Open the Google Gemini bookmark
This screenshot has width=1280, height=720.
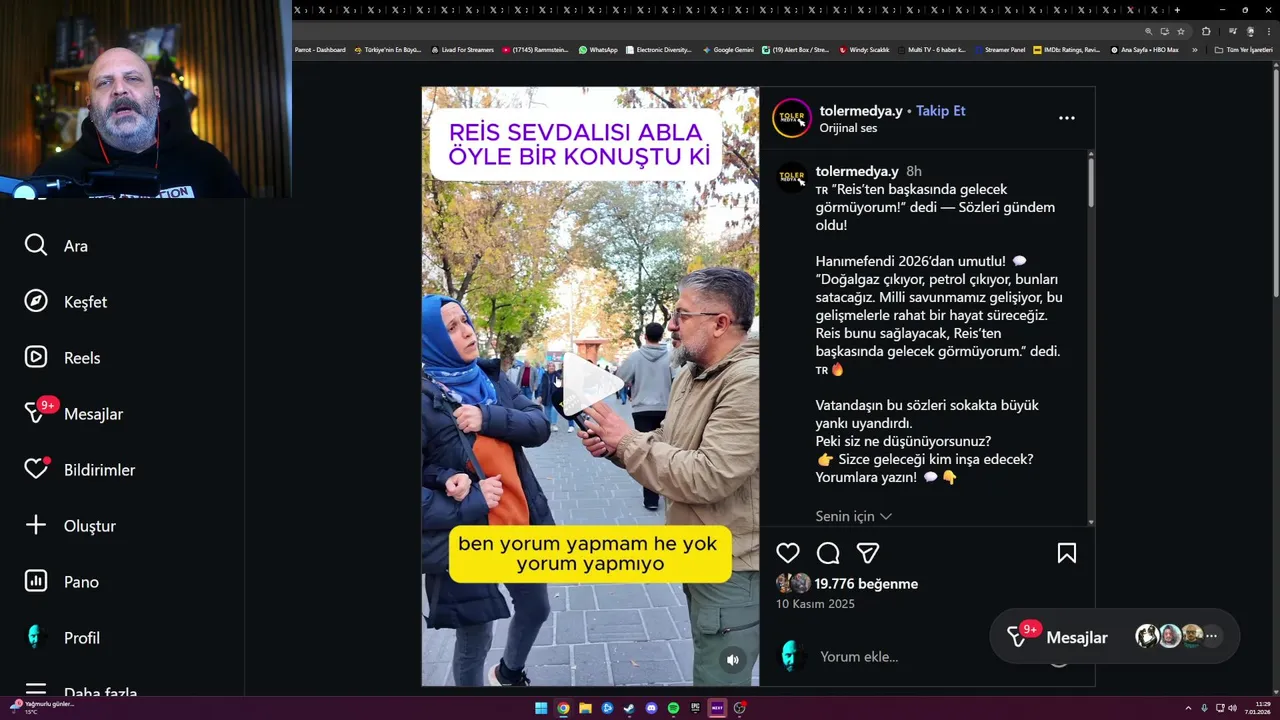pyautogui.click(x=728, y=50)
